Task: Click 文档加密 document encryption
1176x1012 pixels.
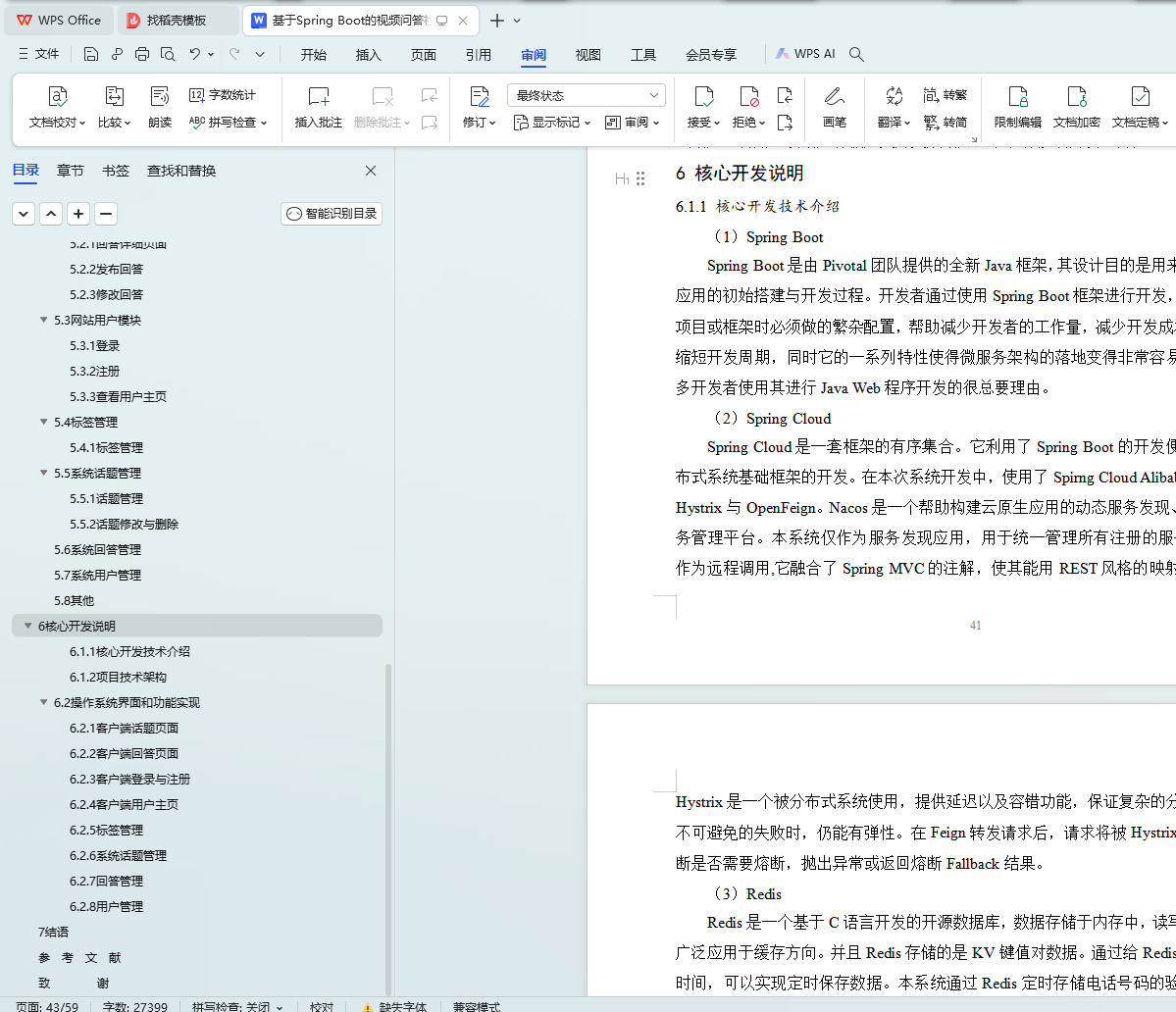Action: [x=1076, y=107]
